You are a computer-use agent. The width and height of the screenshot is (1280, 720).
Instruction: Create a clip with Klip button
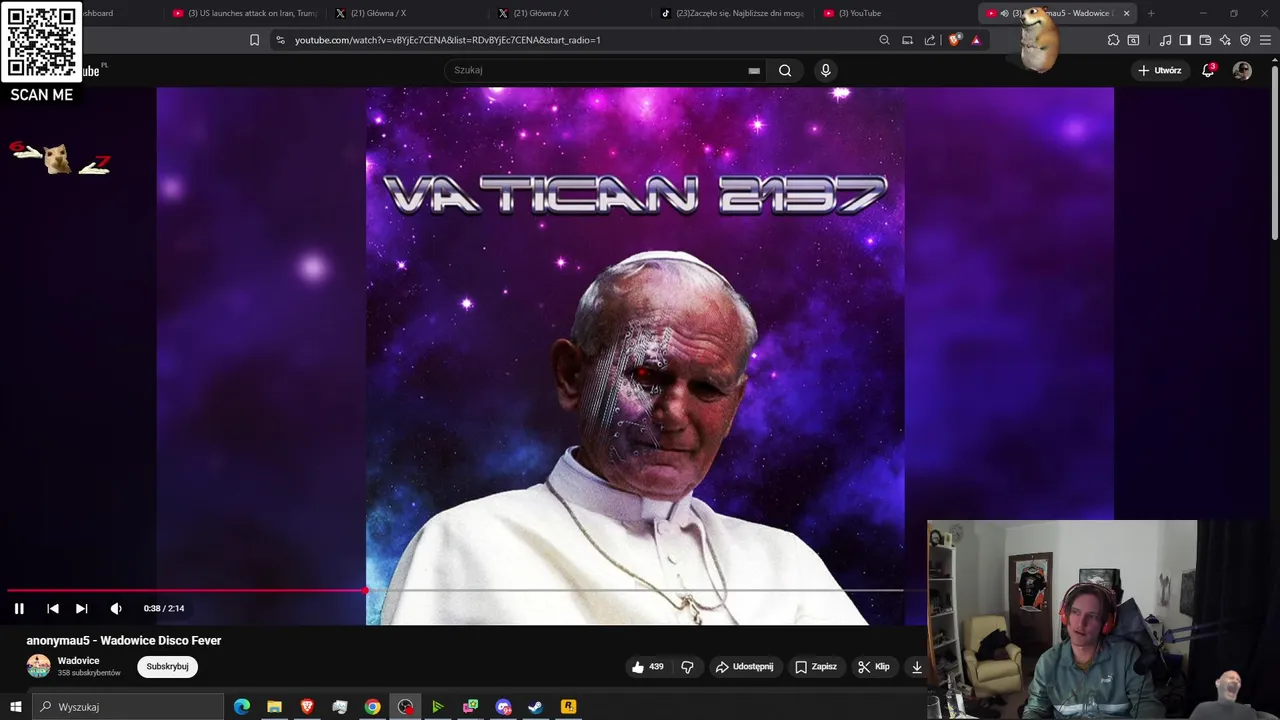[x=873, y=667]
